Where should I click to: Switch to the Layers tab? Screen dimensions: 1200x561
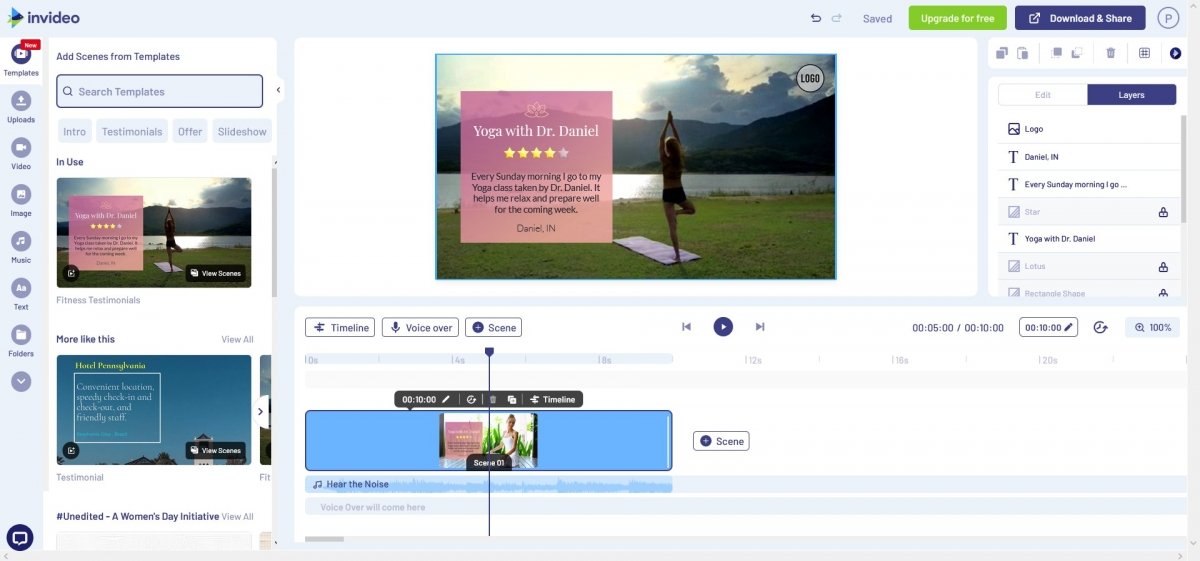tap(1132, 95)
